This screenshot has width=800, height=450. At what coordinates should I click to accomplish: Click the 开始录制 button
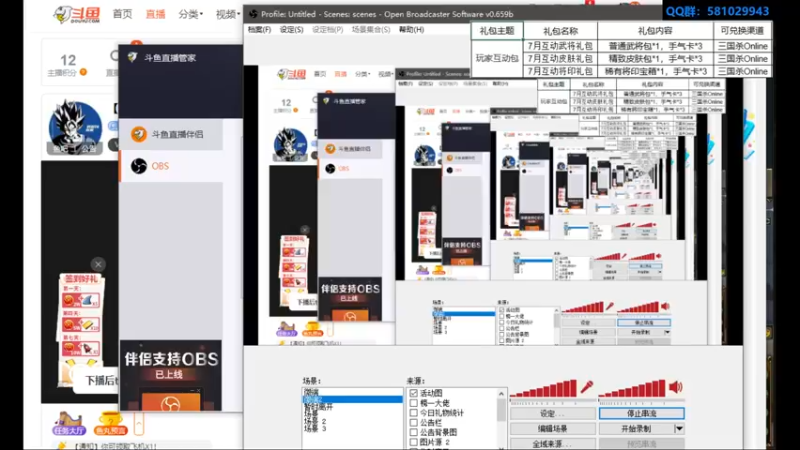pyautogui.click(x=636, y=429)
